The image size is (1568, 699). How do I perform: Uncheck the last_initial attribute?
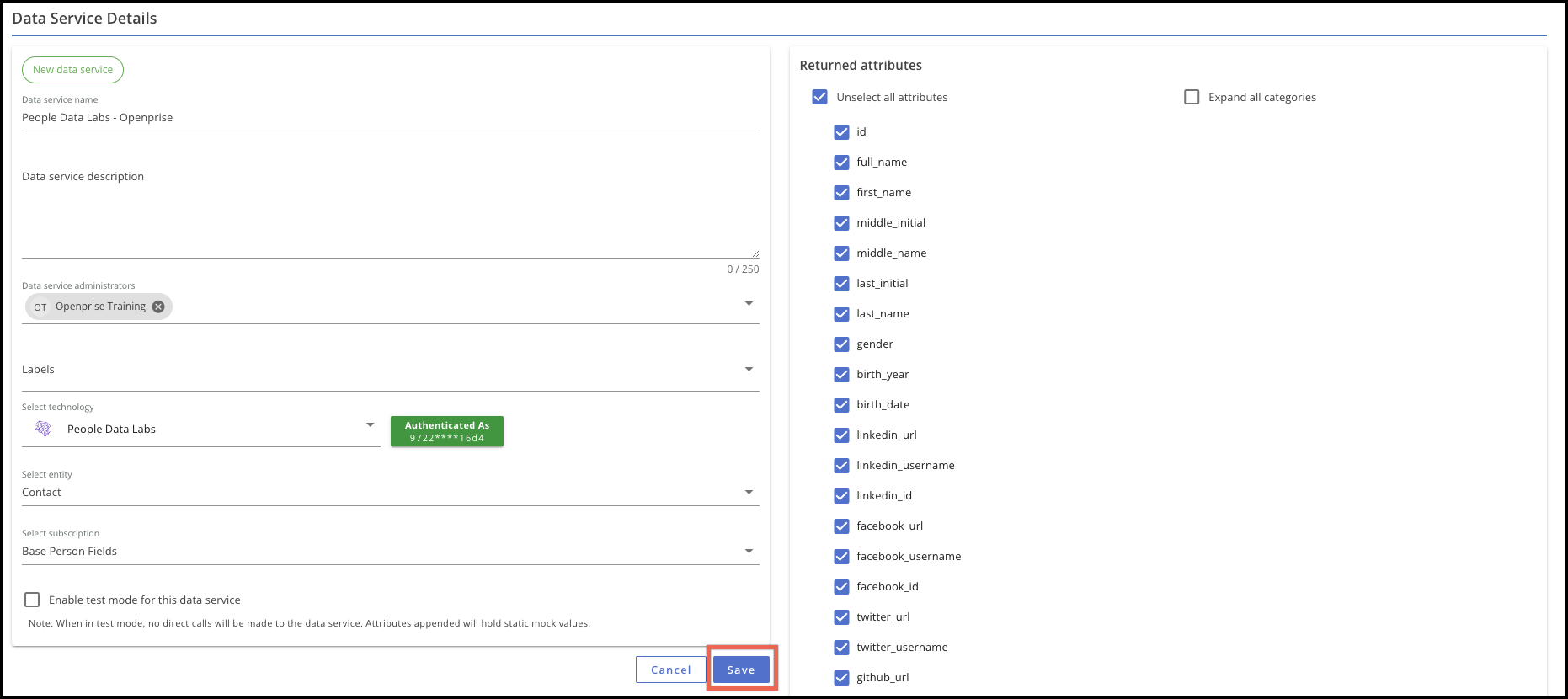click(841, 284)
